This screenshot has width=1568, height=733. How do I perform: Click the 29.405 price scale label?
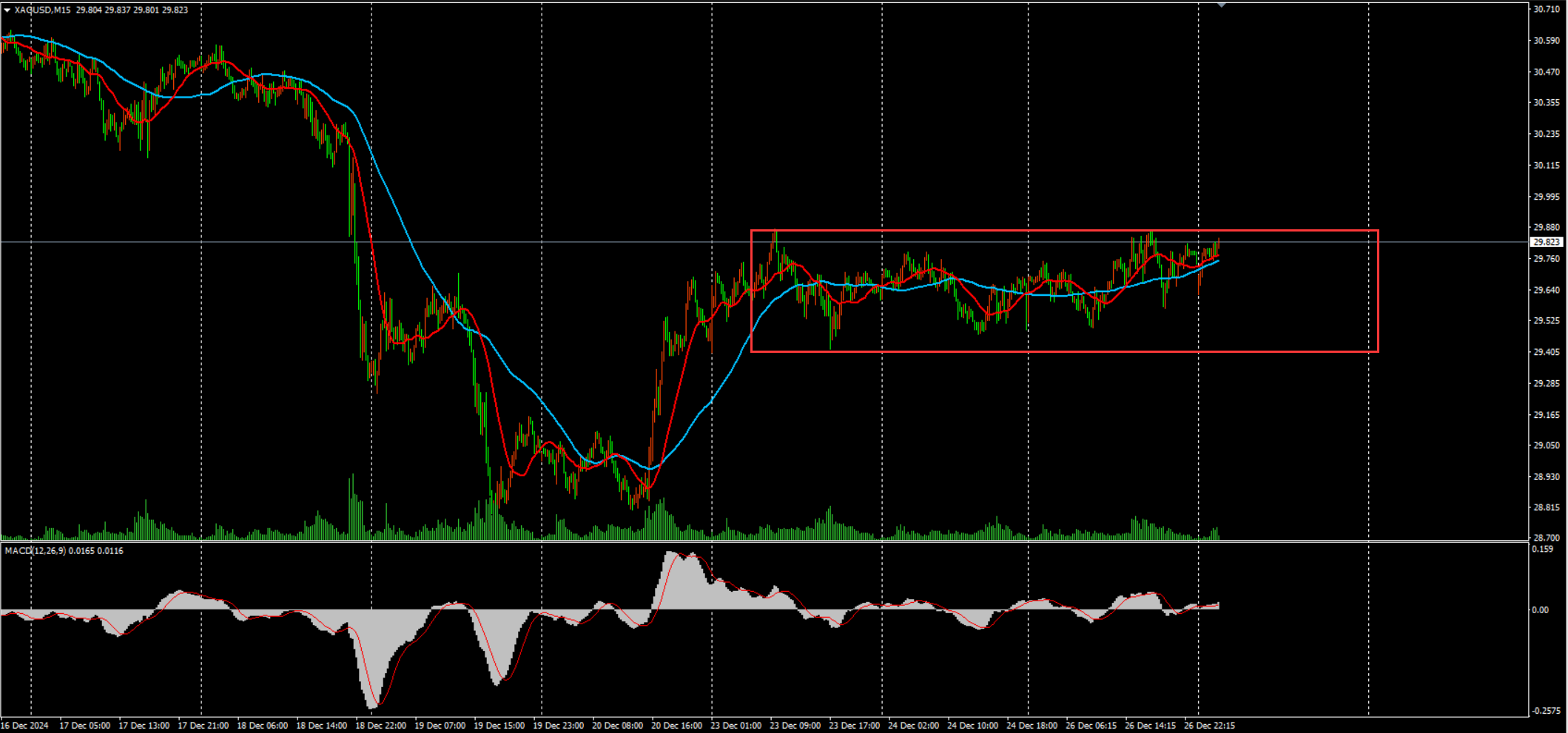1545,352
